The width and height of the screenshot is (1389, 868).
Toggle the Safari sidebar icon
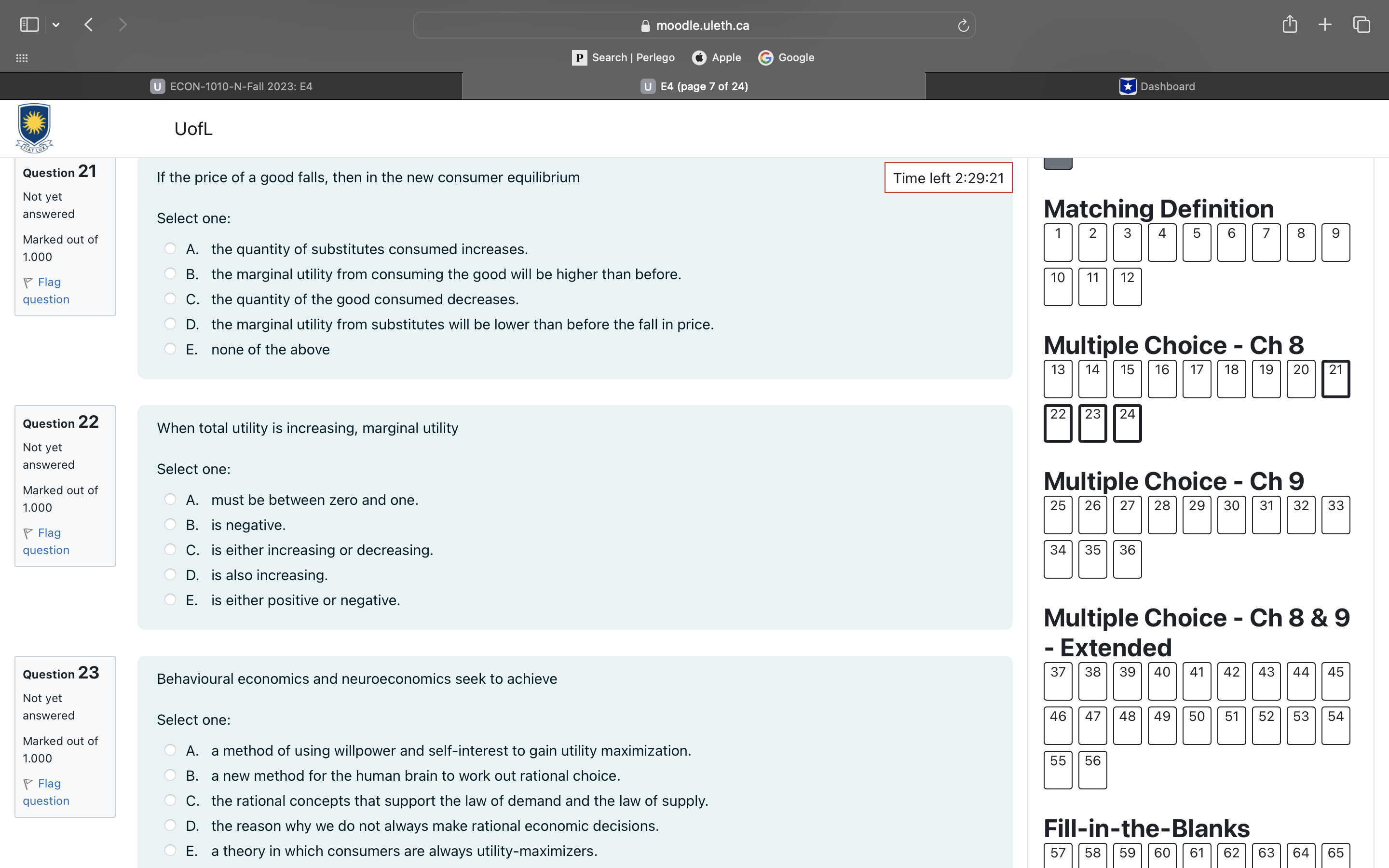[29, 25]
